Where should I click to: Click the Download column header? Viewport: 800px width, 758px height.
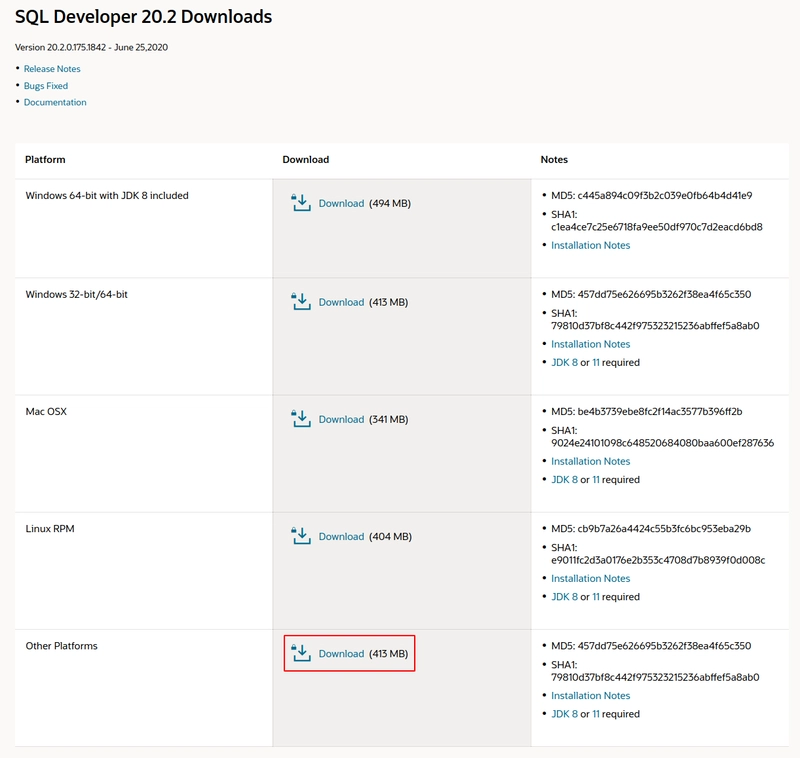coord(306,160)
